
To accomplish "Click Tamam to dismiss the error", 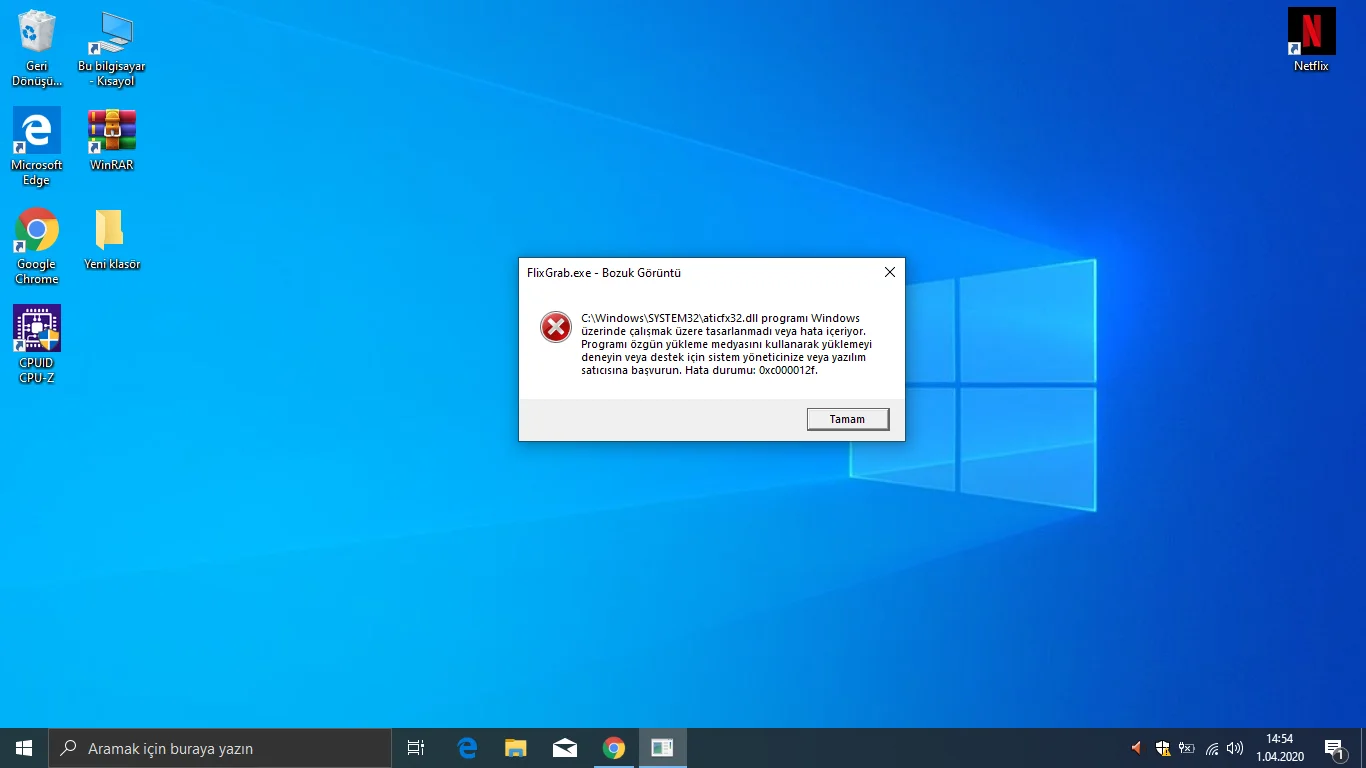I will pyautogui.click(x=847, y=419).
